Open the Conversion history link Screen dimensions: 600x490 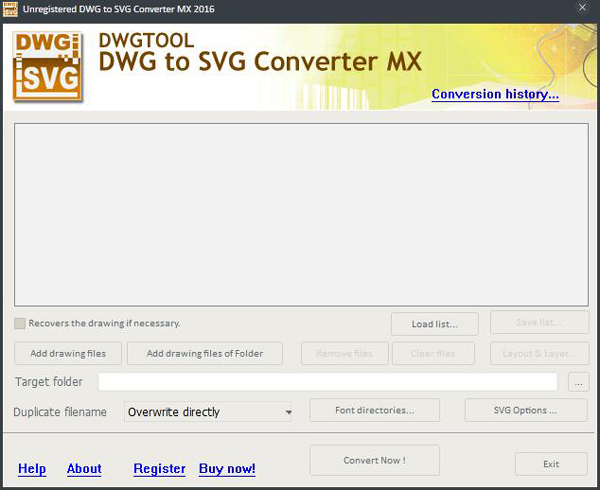coord(495,94)
